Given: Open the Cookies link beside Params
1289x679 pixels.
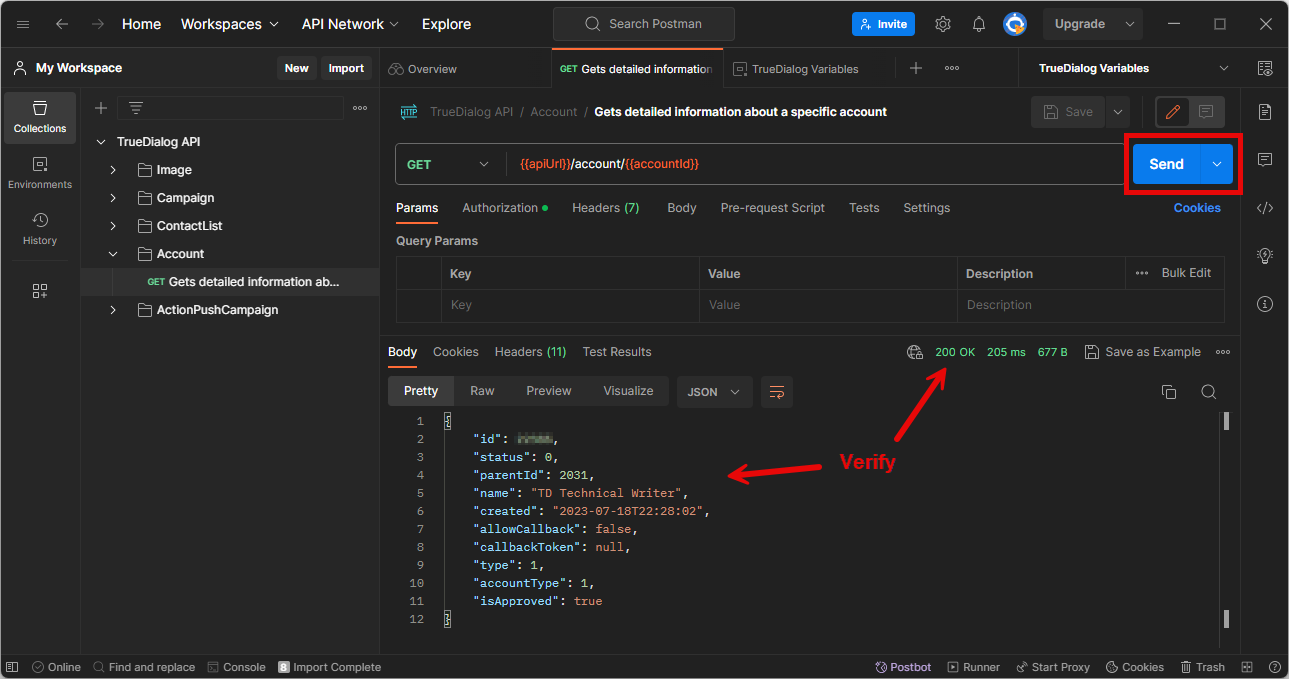Looking at the screenshot, I should coord(1197,208).
